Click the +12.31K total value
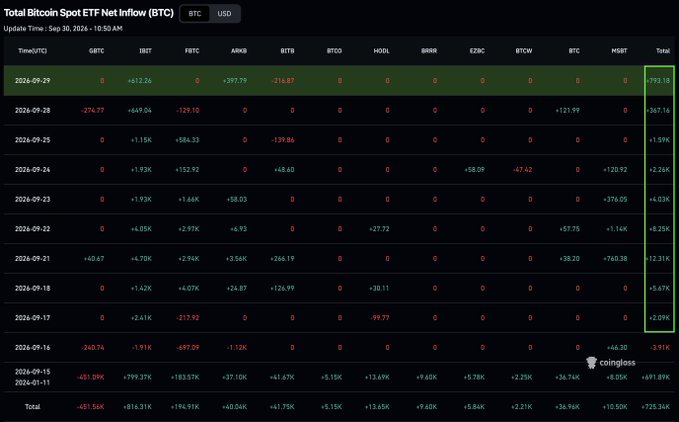679x422 pixels. pyautogui.click(x=658, y=258)
